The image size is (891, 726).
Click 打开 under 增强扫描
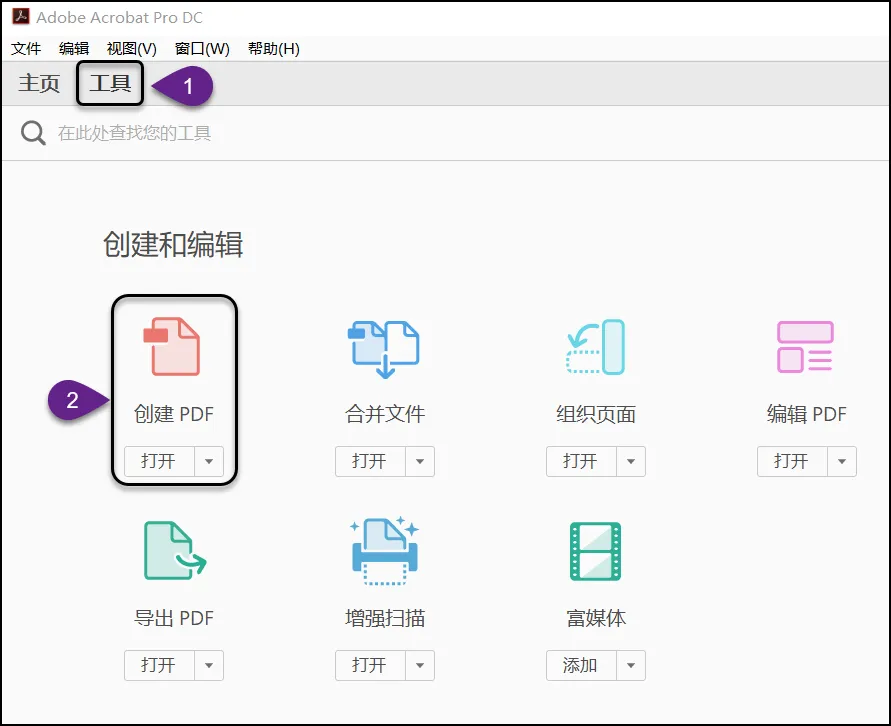coord(370,665)
